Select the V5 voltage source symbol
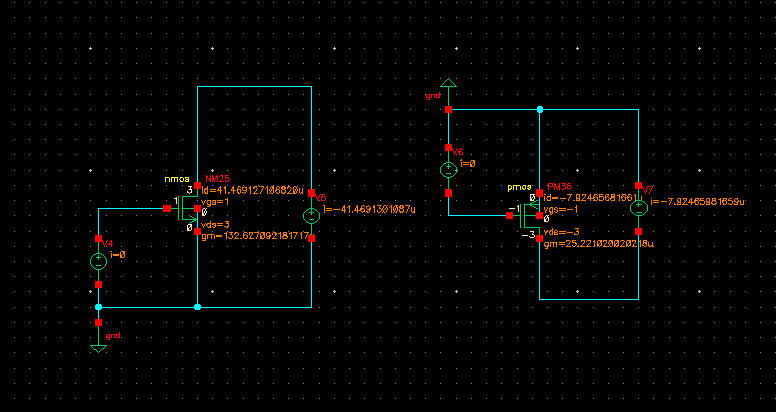The height and width of the screenshot is (412, 776). click(x=311, y=215)
